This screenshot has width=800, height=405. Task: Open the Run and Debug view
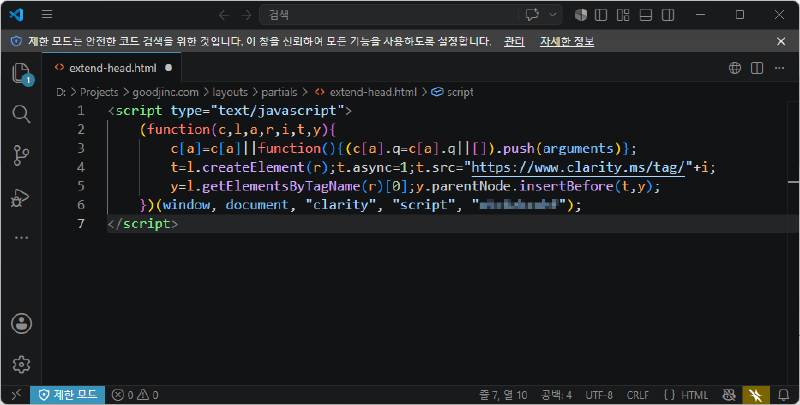(x=21, y=197)
